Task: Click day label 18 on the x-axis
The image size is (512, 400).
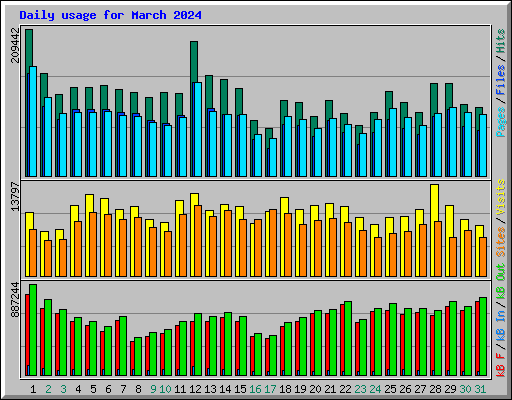Action: click(x=285, y=389)
